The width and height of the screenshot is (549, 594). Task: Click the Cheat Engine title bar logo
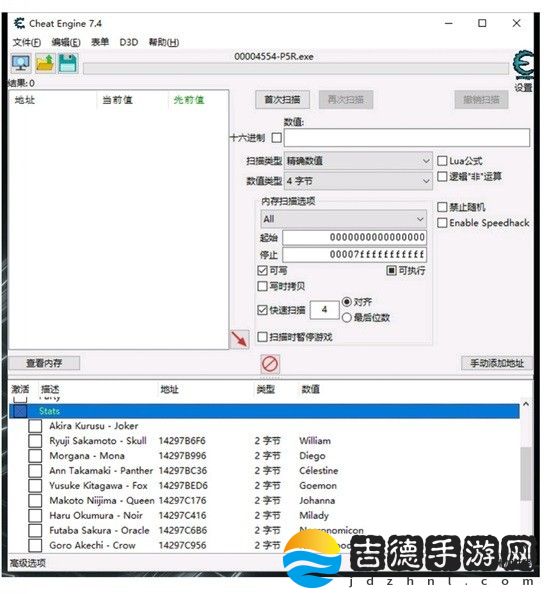(19, 23)
